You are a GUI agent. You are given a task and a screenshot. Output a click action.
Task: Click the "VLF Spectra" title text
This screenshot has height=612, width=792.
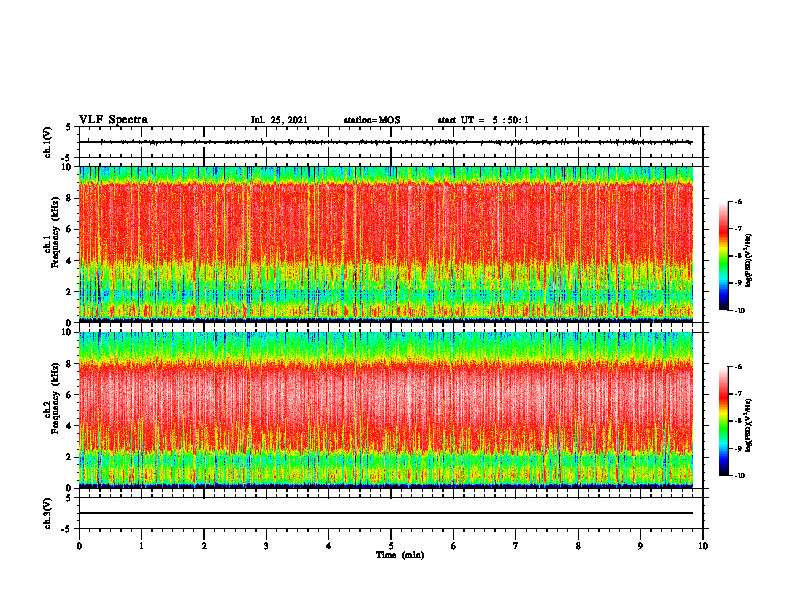(x=113, y=120)
